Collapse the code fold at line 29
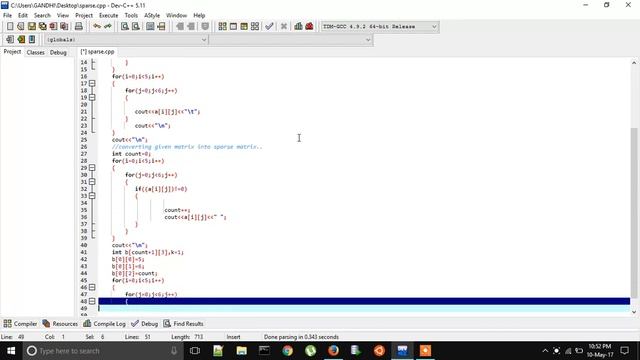Viewport: 640px width, 360px height. tap(92, 168)
